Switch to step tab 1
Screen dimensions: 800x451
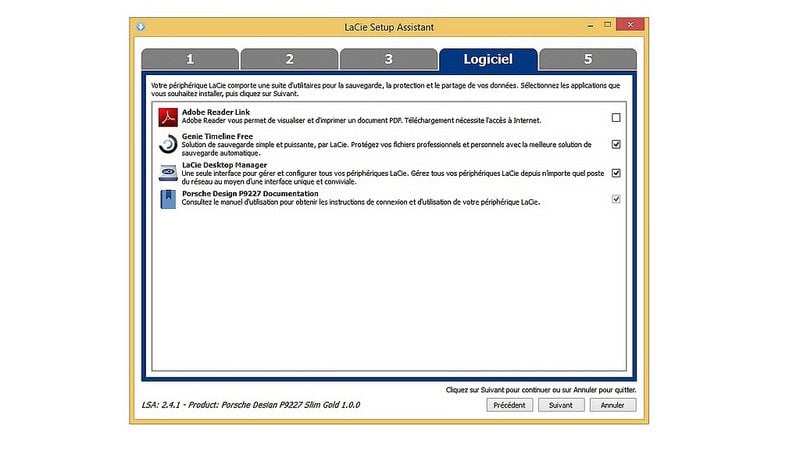click(x=189, y=59)
